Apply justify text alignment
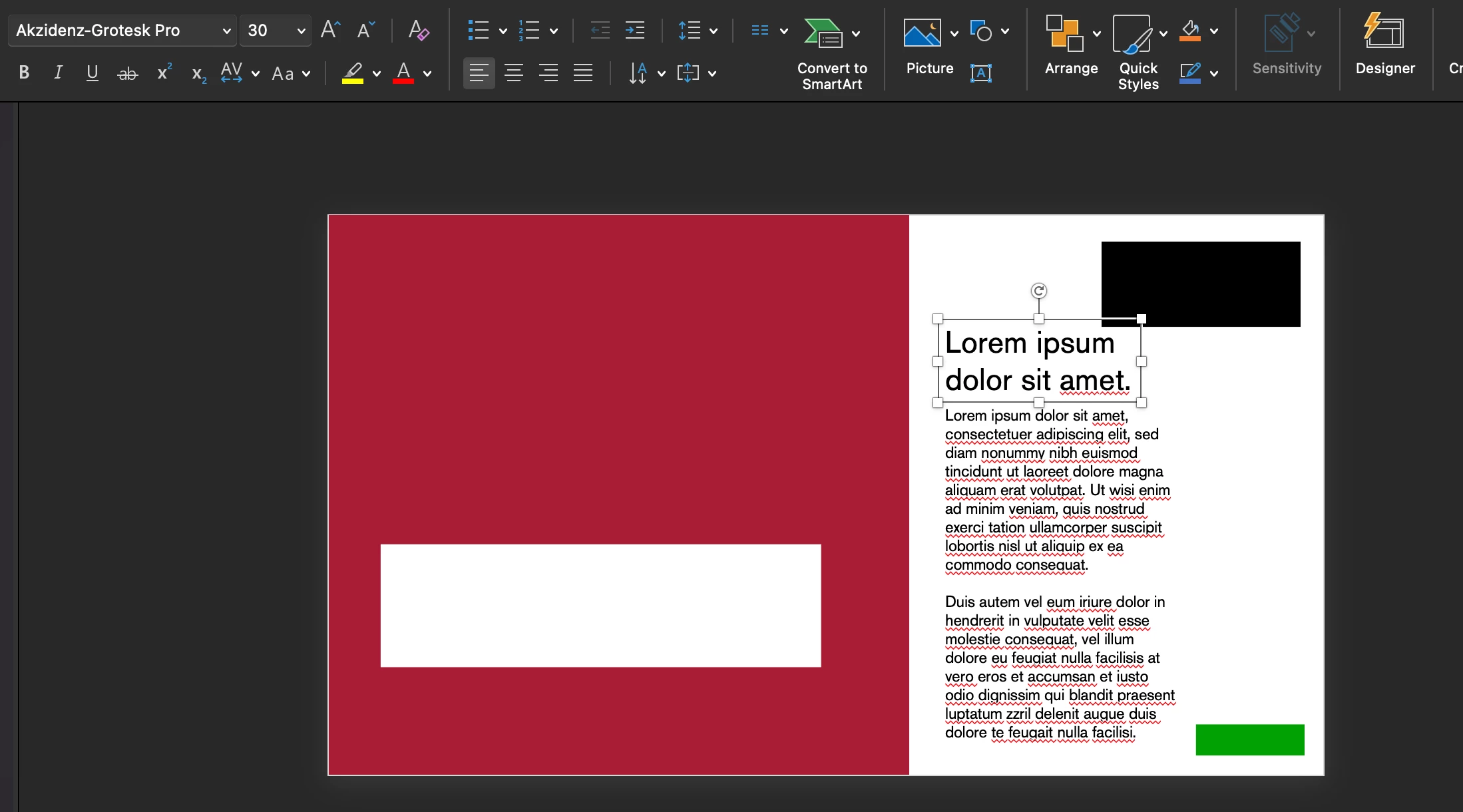Screen dimensions: 1463x812 pos(582,73)
